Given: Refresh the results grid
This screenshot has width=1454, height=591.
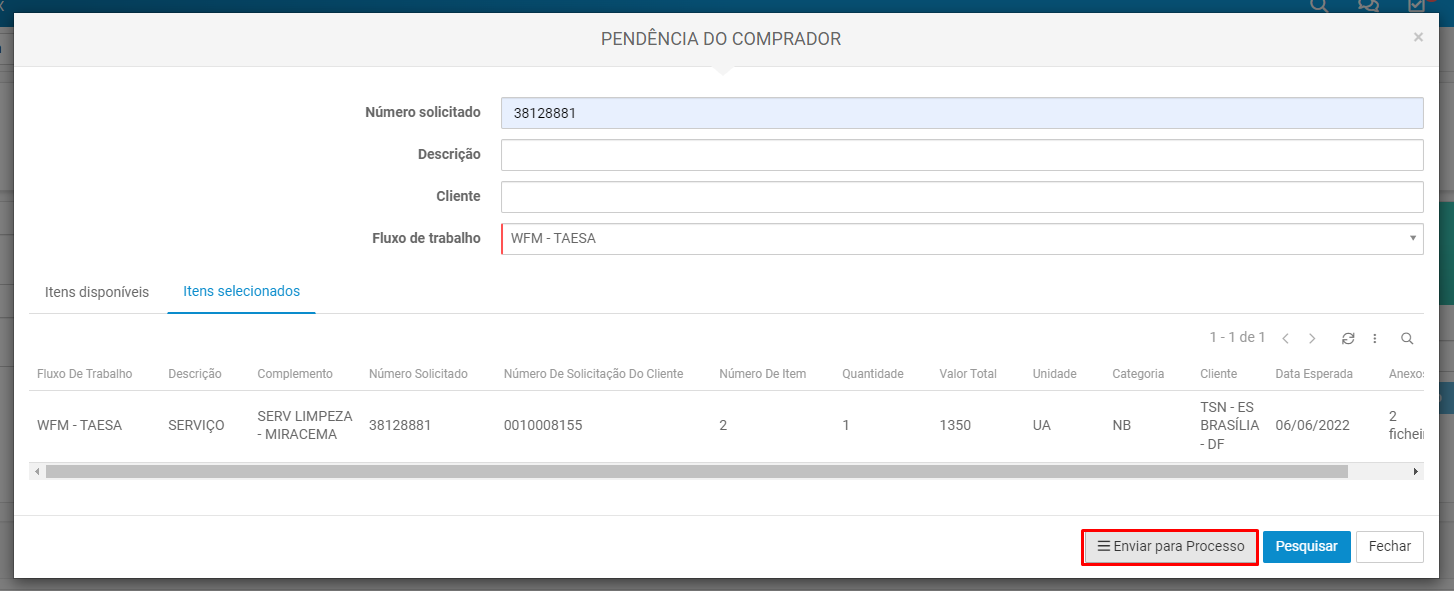Looking at the screenshot, I should click(1348, 338).
